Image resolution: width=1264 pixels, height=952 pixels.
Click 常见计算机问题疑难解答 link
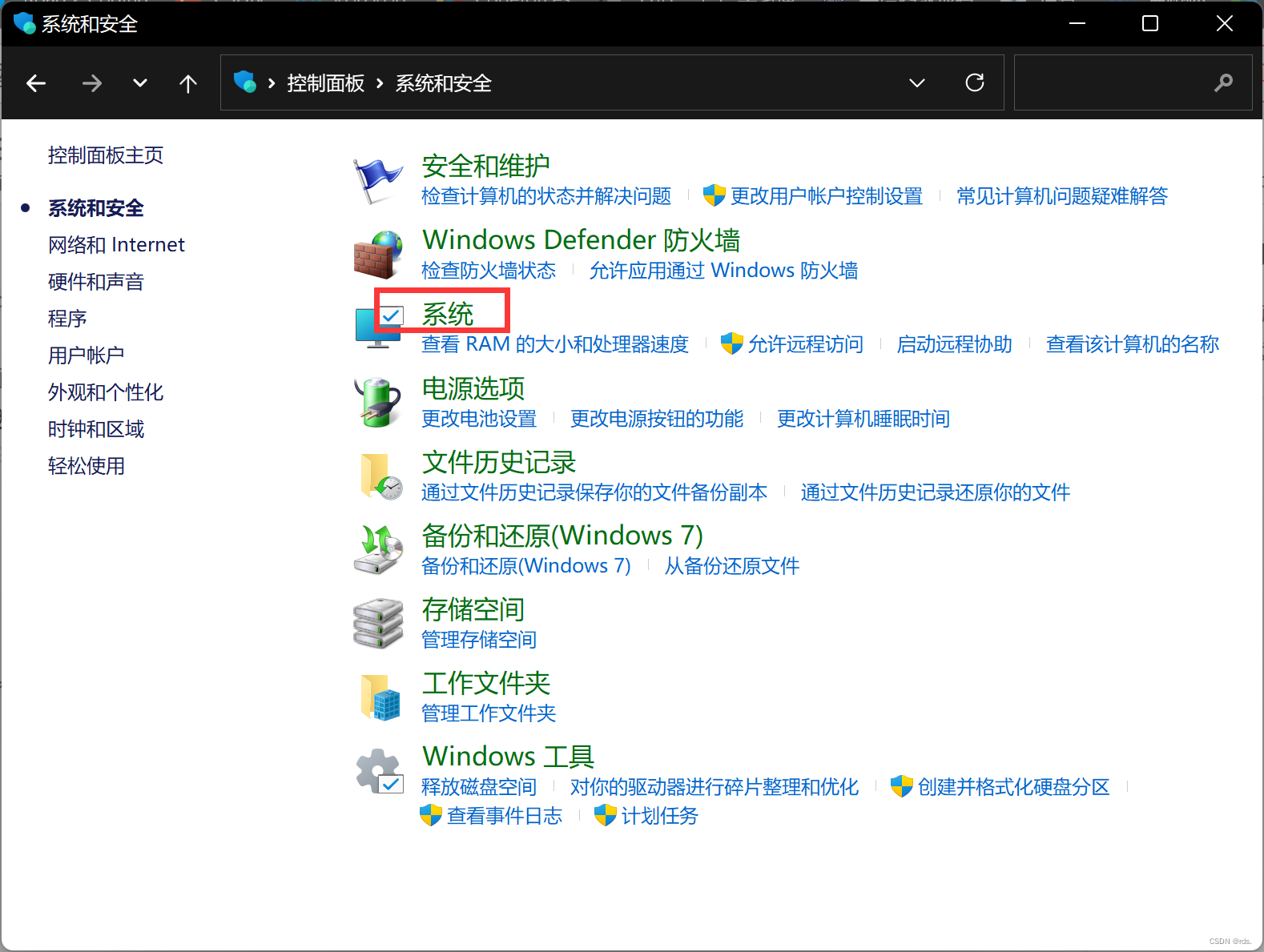(1062, 196)
